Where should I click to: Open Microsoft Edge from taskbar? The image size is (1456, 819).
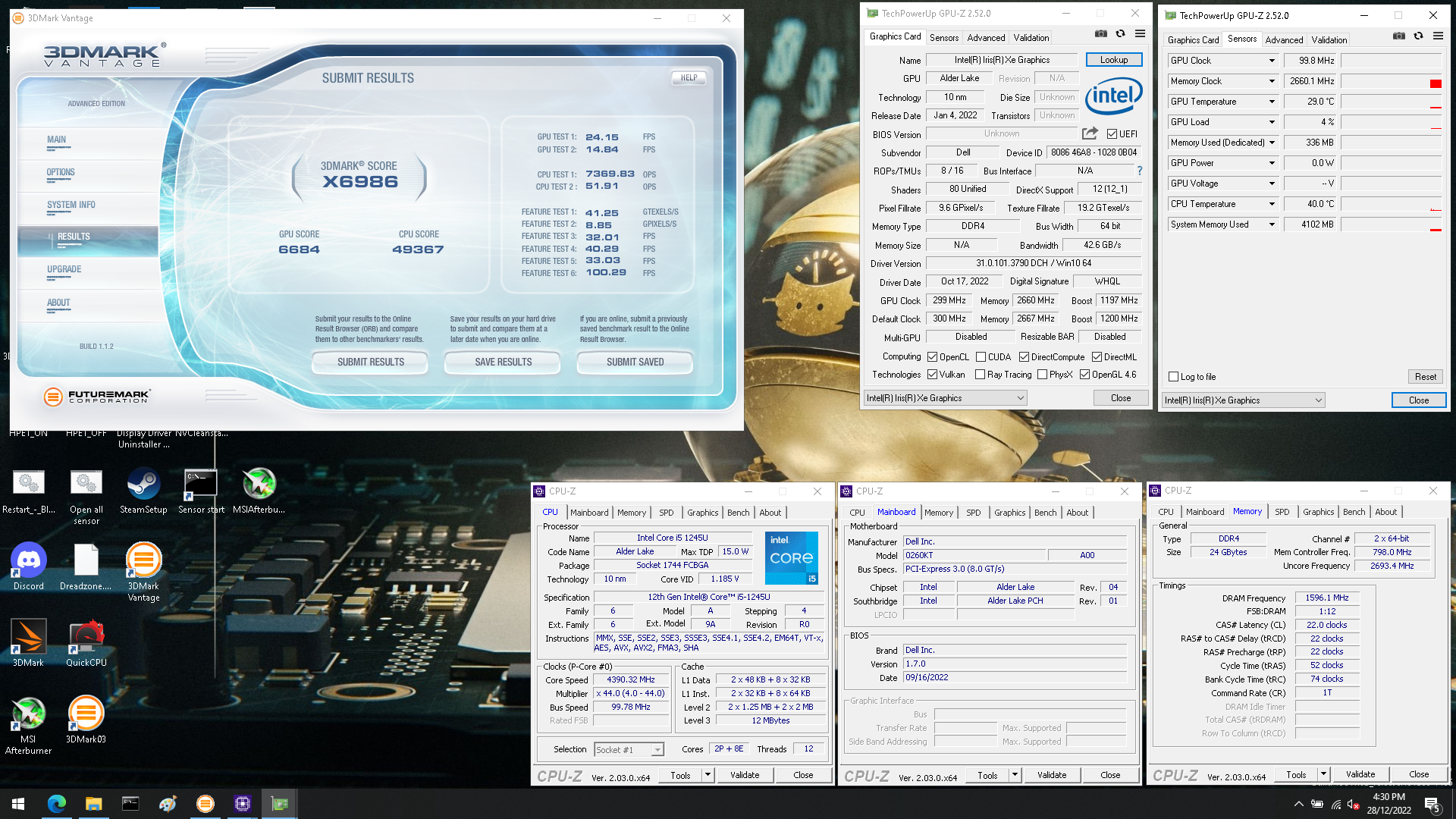pyautogui.click(x=57, y=804)
